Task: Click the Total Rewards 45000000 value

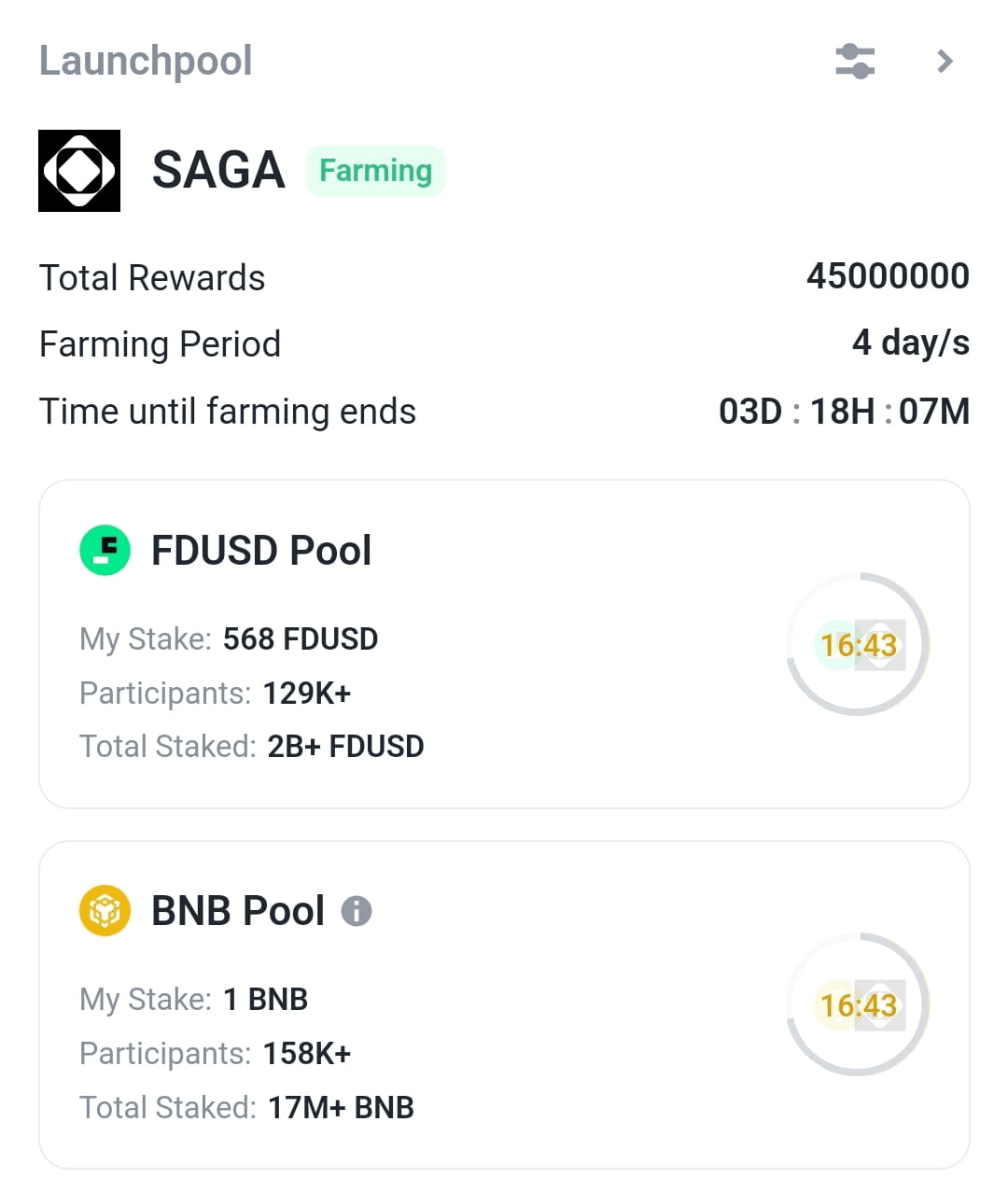Action: click(888, 276)
